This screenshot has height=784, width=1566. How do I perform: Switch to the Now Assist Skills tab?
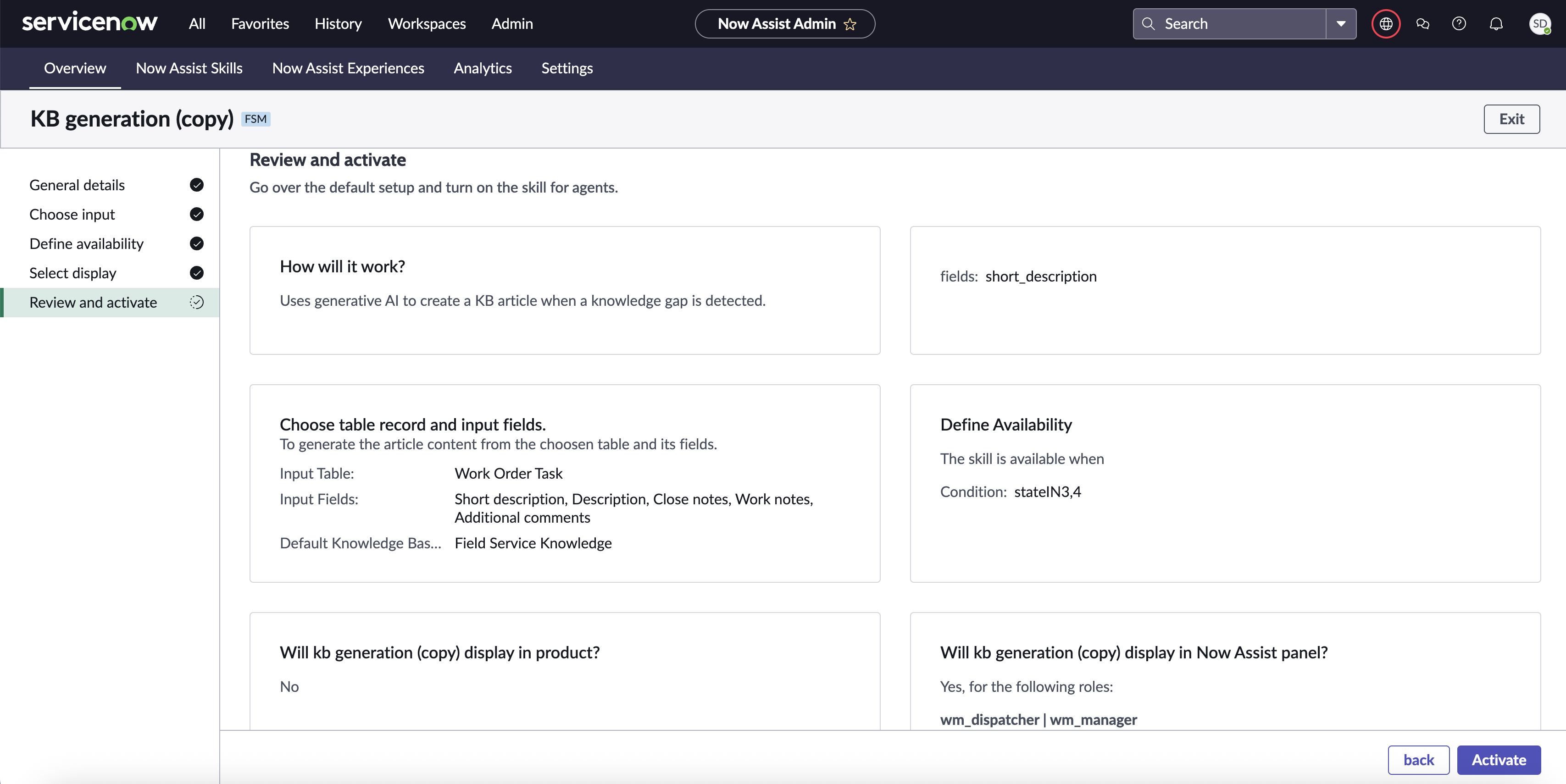[x=189, y=68]
